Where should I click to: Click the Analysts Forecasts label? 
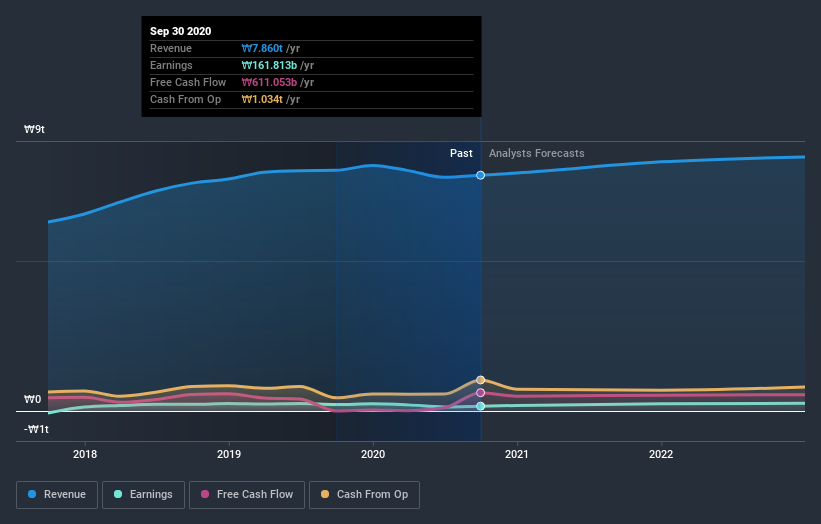[537, 153]
